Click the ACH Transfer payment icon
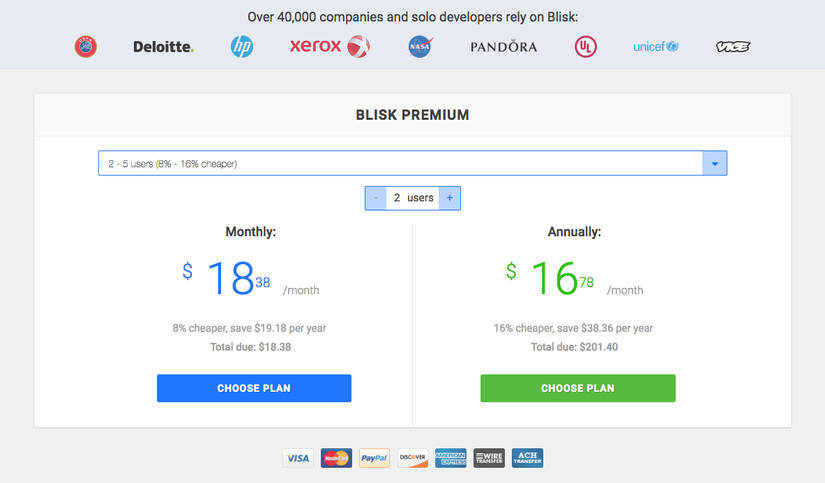The image size is (825, 483). pos(527,458)
